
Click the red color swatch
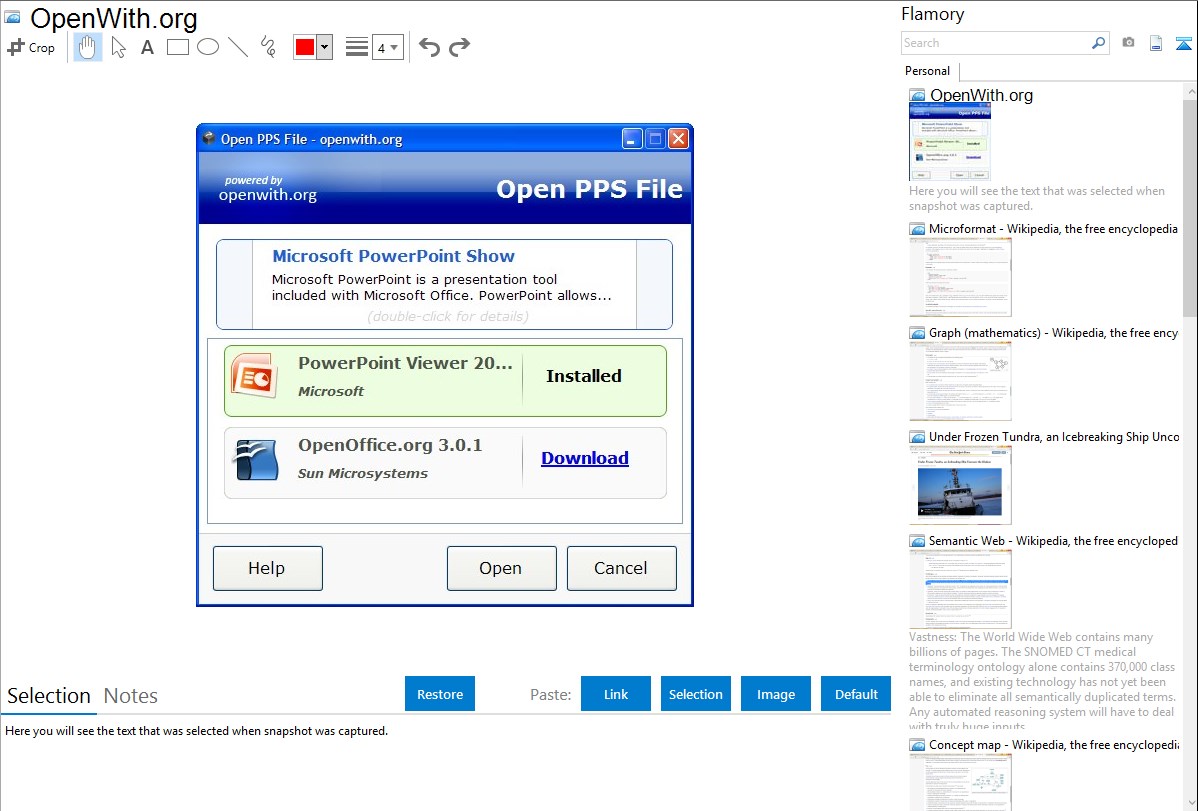coord(305,47)
